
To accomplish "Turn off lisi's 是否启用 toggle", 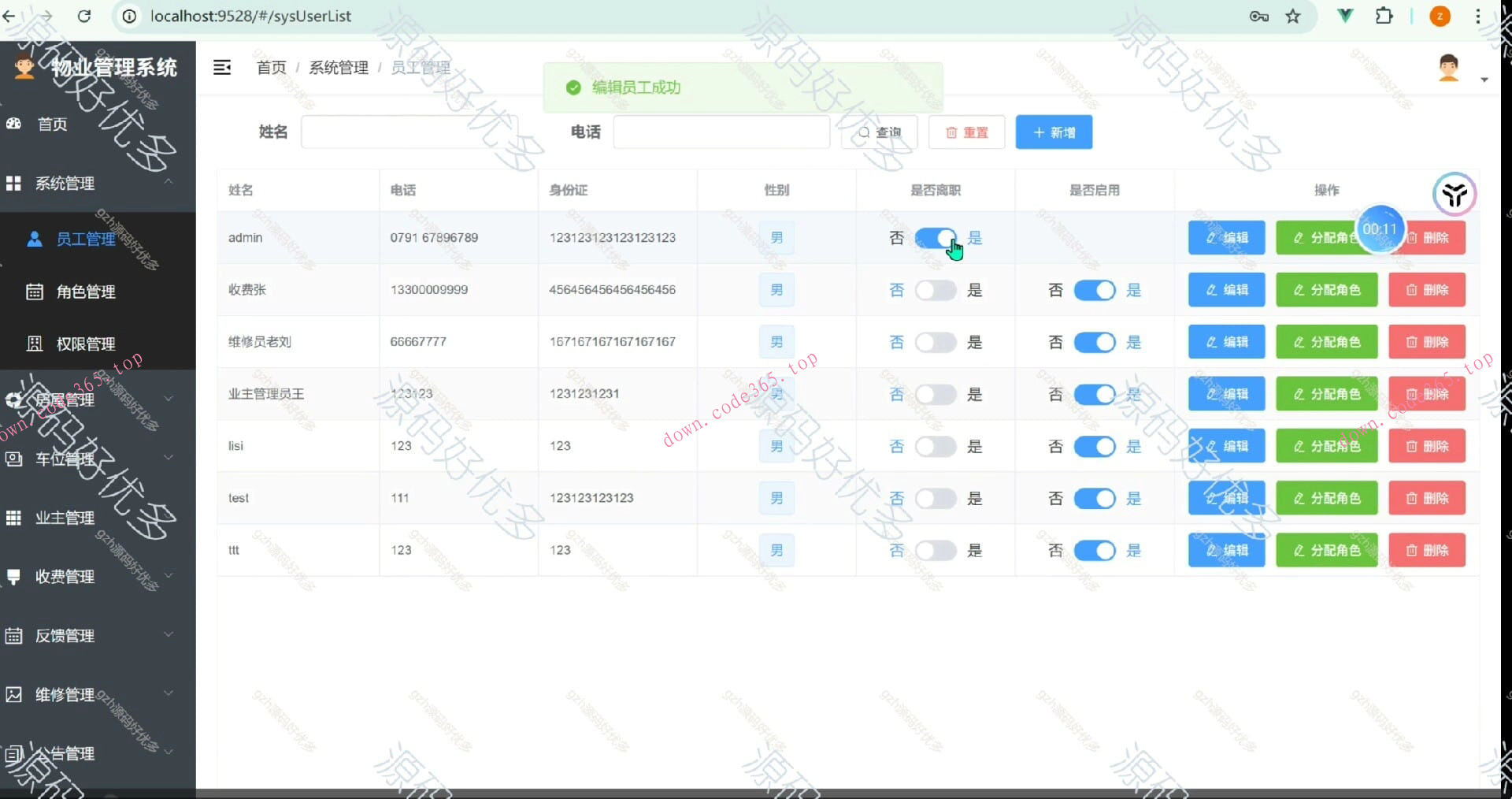I will coord(1095,446).
